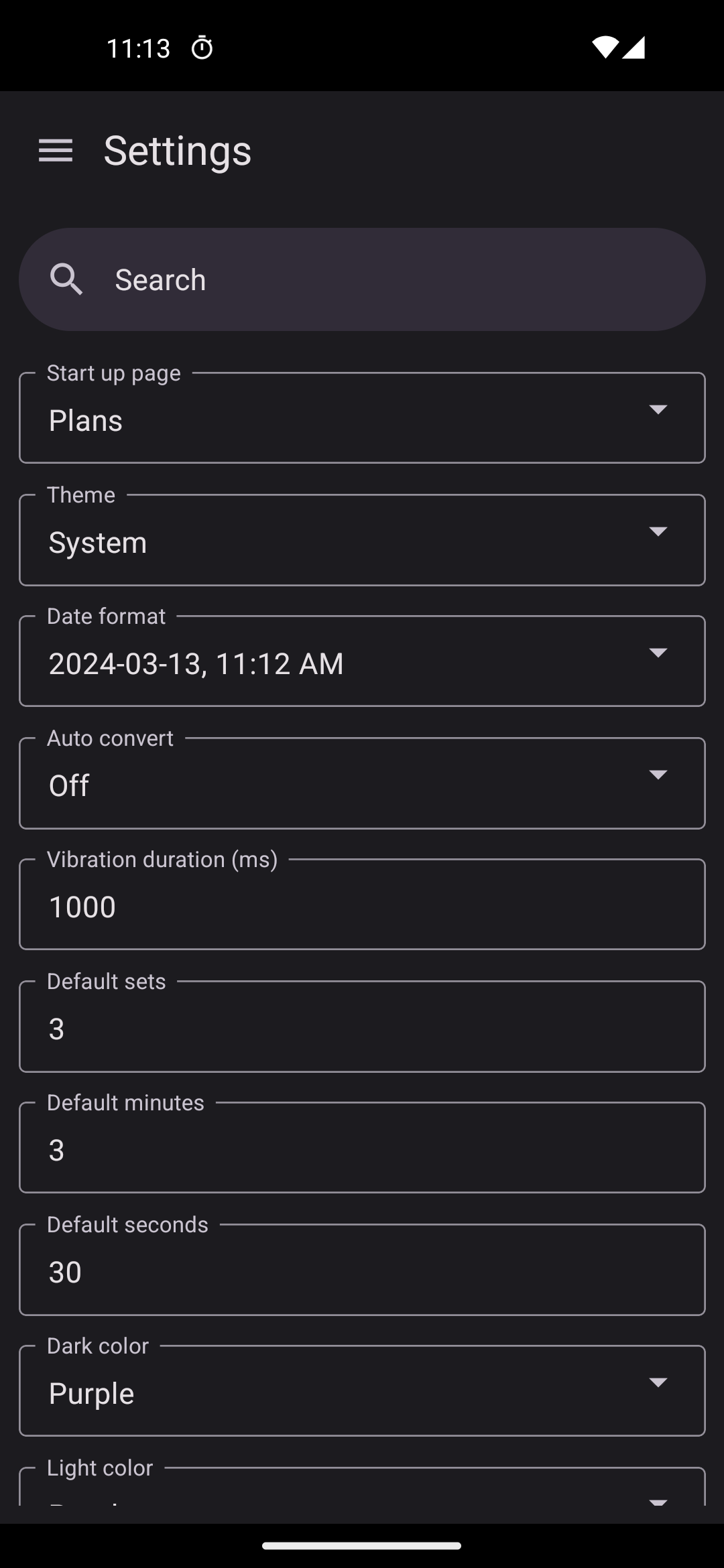Screen dimensions: 724x1568
Task: Tap the cellular signal icon
Action: pyautogui.click(x=633, y=48)
